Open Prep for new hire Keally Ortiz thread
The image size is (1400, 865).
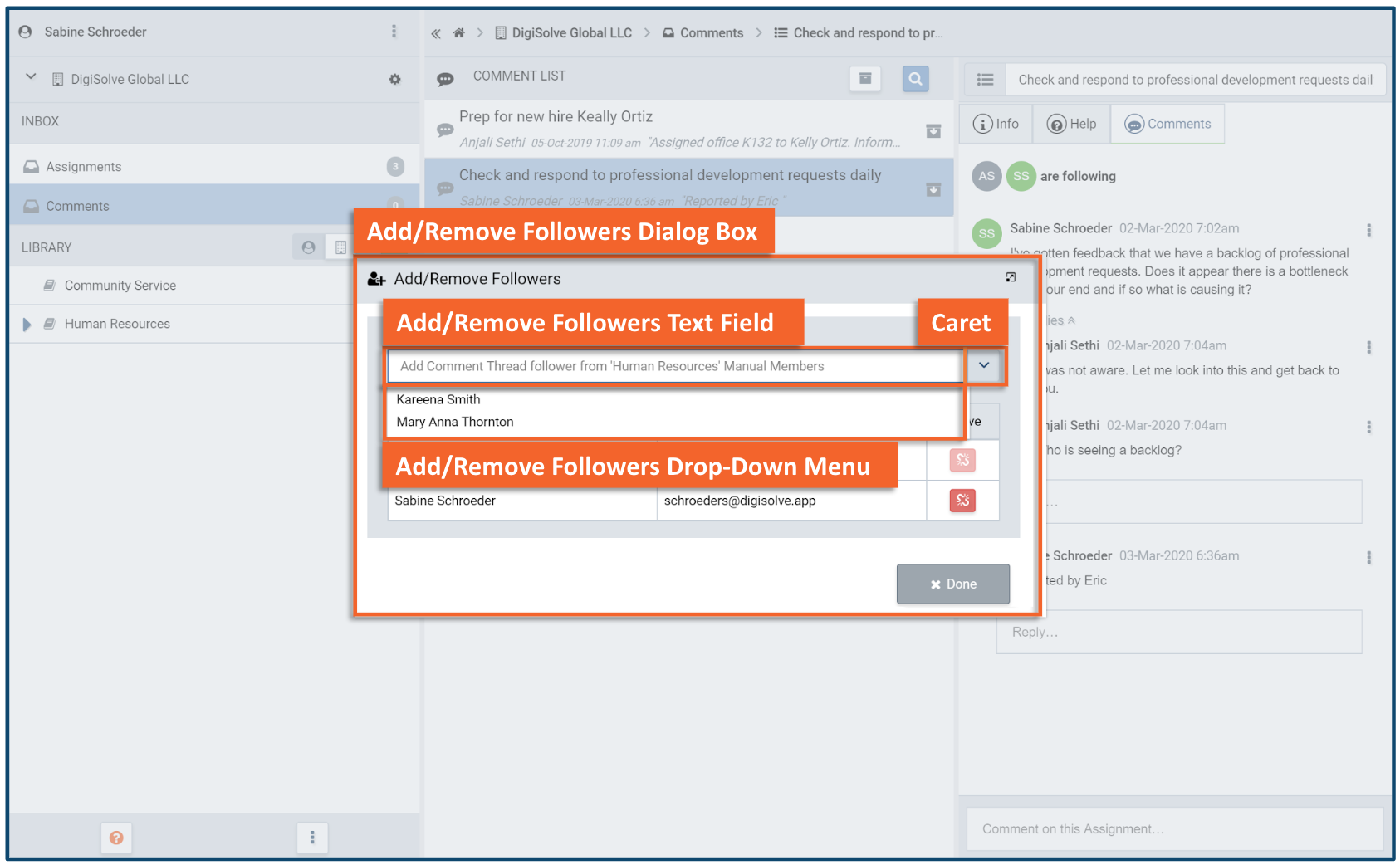pos(689,129)
